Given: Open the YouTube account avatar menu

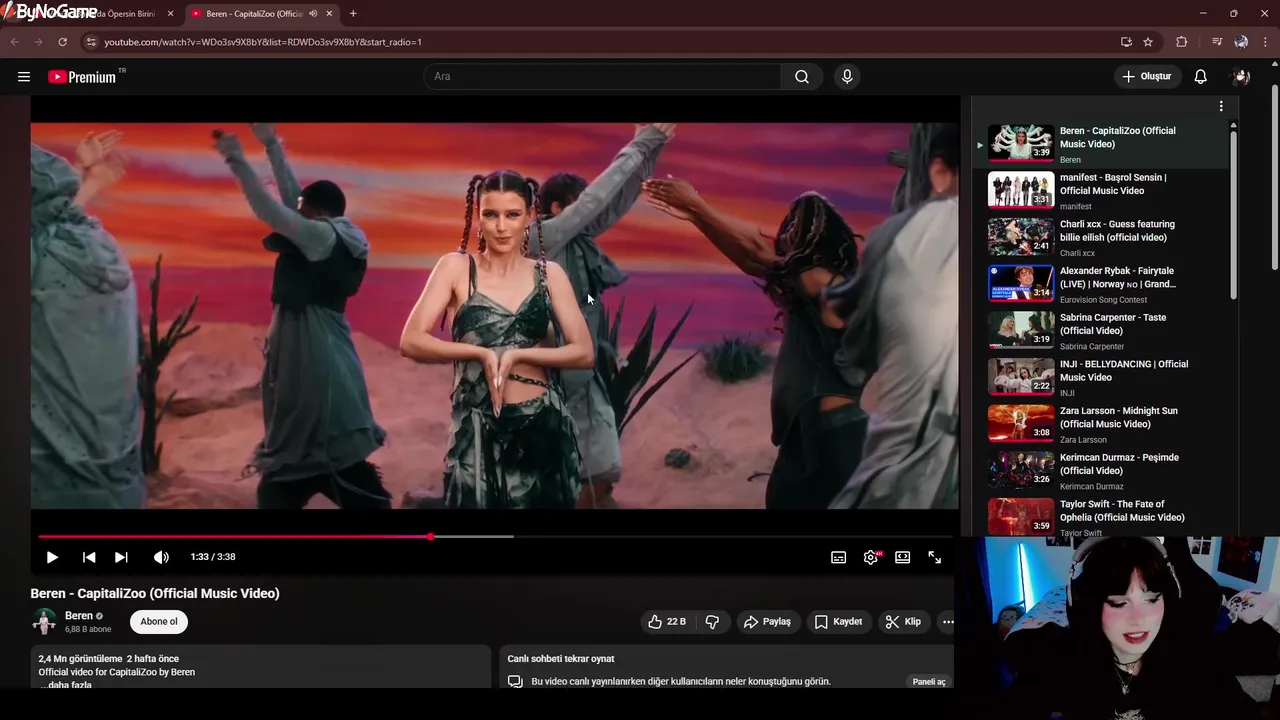Looking at the screenshot, I should 1241,77.
